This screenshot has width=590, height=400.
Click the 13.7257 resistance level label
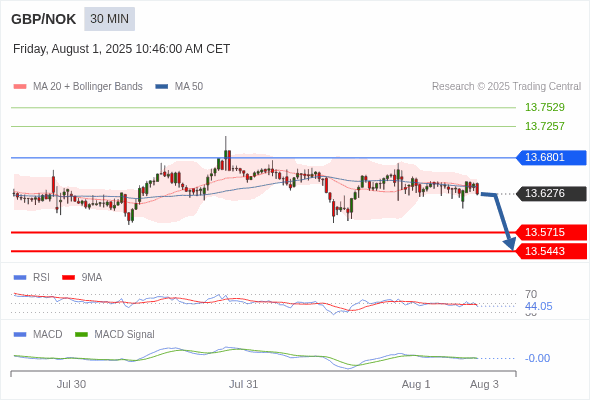[x=545, y=126]
